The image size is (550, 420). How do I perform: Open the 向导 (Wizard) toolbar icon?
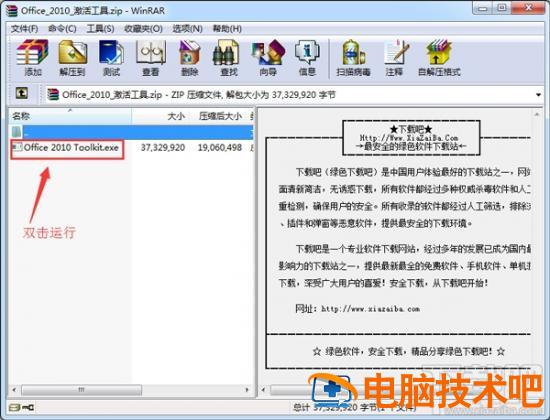pyautogui.click(x=268, y=53)
